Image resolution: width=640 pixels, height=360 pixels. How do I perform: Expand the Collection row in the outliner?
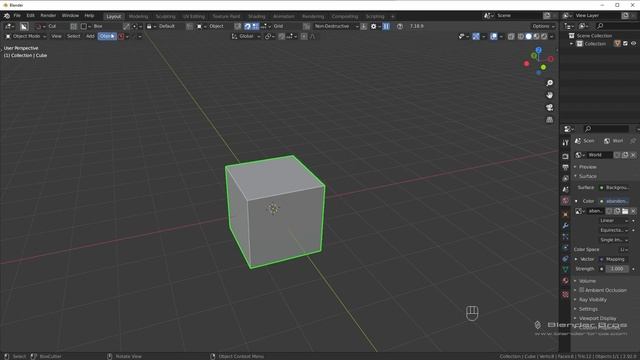pyautogui.click(x=572, y=44)
